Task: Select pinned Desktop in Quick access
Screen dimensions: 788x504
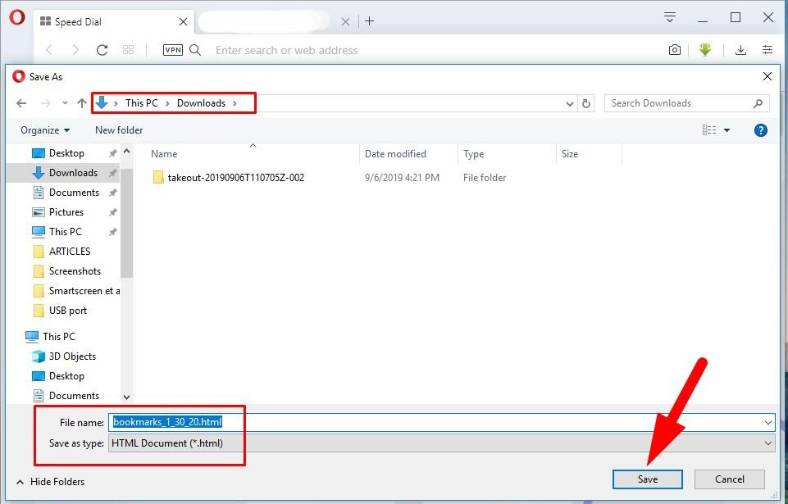Action: pyautogui.click(x=66, y=153)
